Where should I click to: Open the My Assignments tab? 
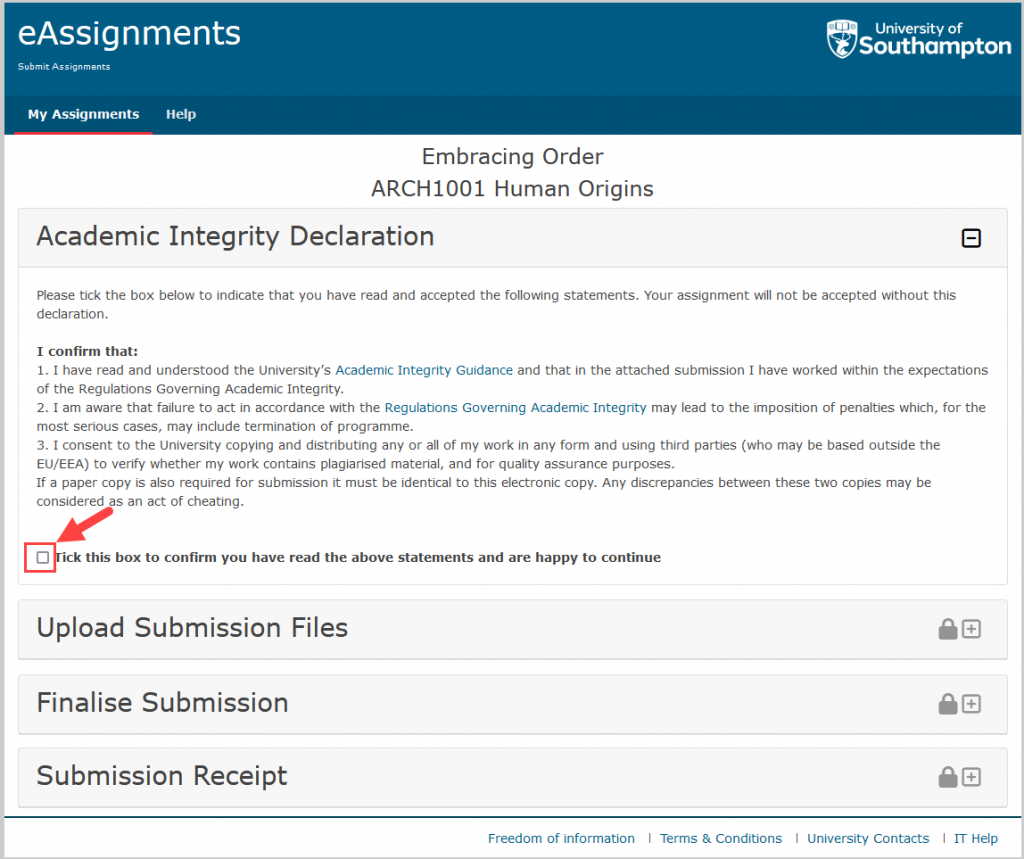coord(83,114)
